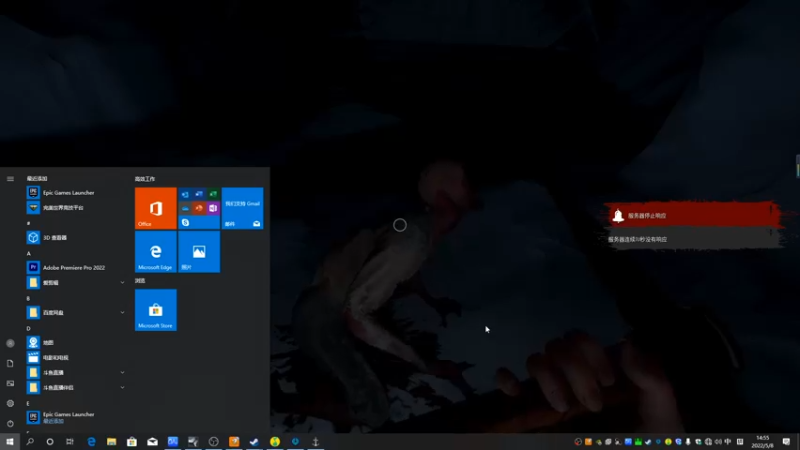
Task: Open the Office tile
Action: [x=156, y=208]
